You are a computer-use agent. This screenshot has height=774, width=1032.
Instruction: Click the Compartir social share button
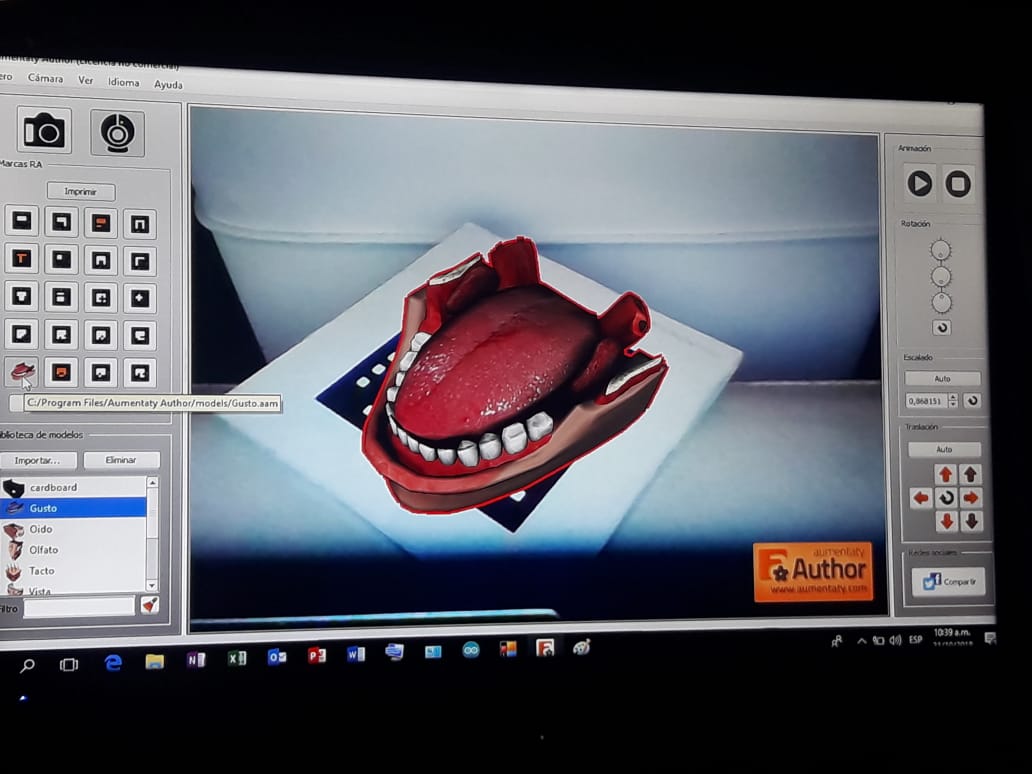948,582
